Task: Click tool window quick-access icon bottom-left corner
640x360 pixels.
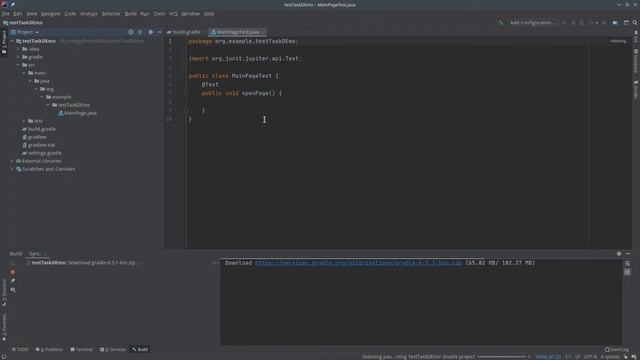Action: (4, 357)
